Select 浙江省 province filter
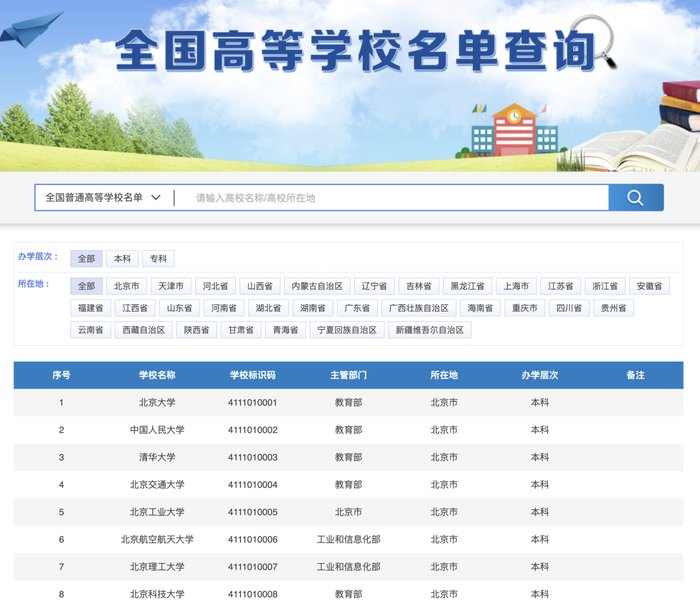Viewport: 700px width, 608px height. [604, 286]
